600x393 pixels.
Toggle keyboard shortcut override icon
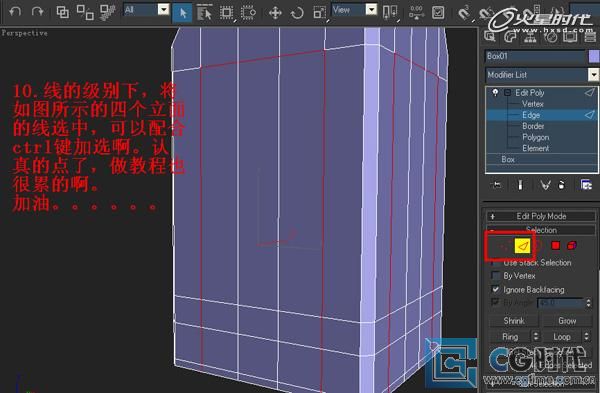click(x=438, y=13)
